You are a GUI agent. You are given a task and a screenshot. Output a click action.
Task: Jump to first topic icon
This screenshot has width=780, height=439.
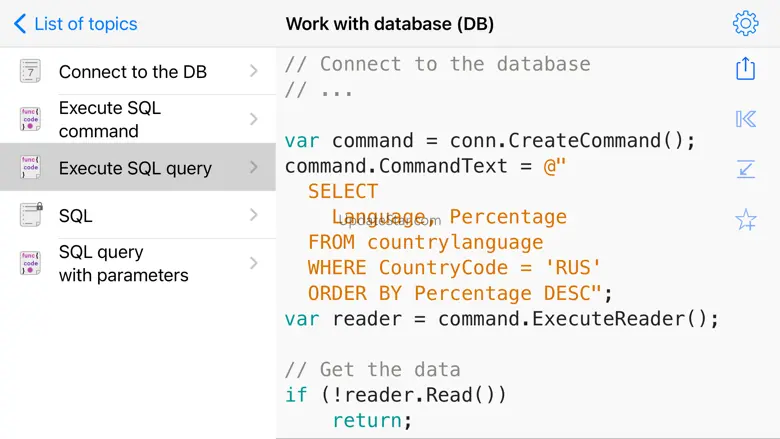pyautogui.click(x=745, y=119)
